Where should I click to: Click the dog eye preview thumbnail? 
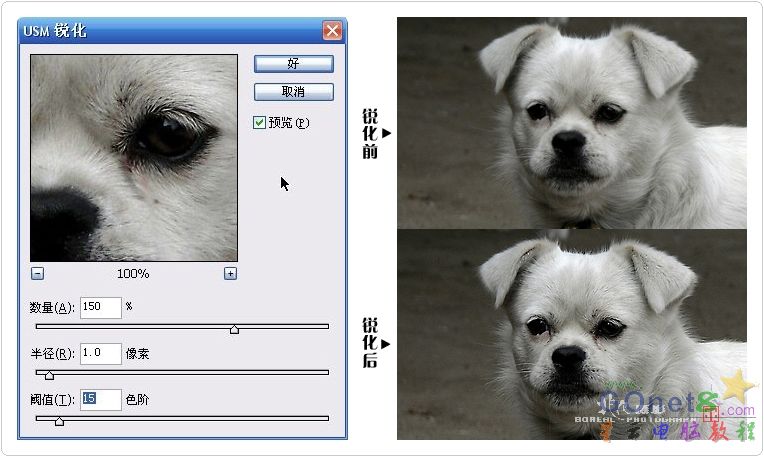pyautogui.click(x=134, y=158)
